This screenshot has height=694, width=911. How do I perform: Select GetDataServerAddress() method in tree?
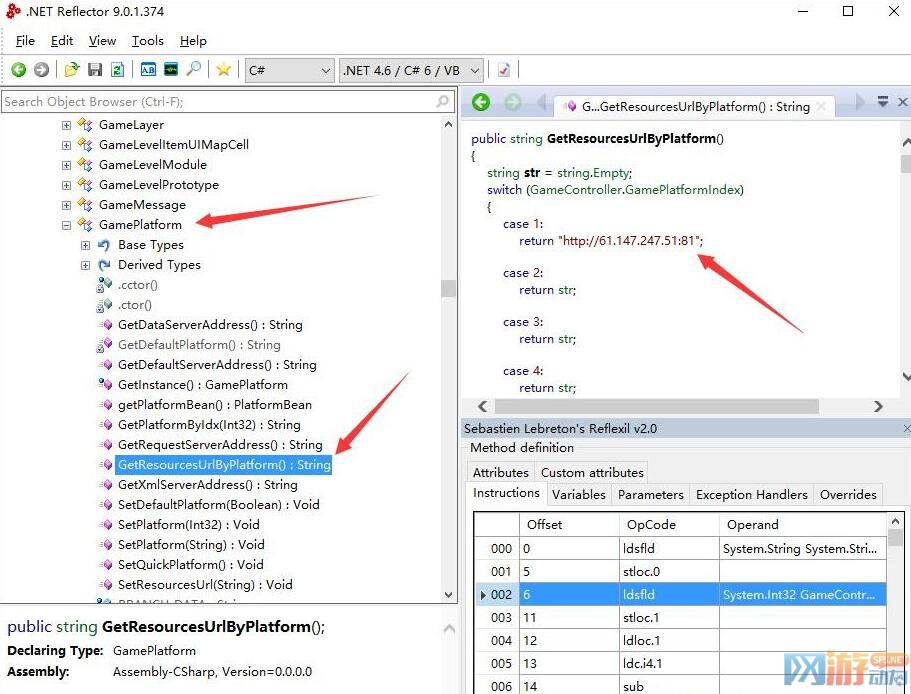coord(210,325)
